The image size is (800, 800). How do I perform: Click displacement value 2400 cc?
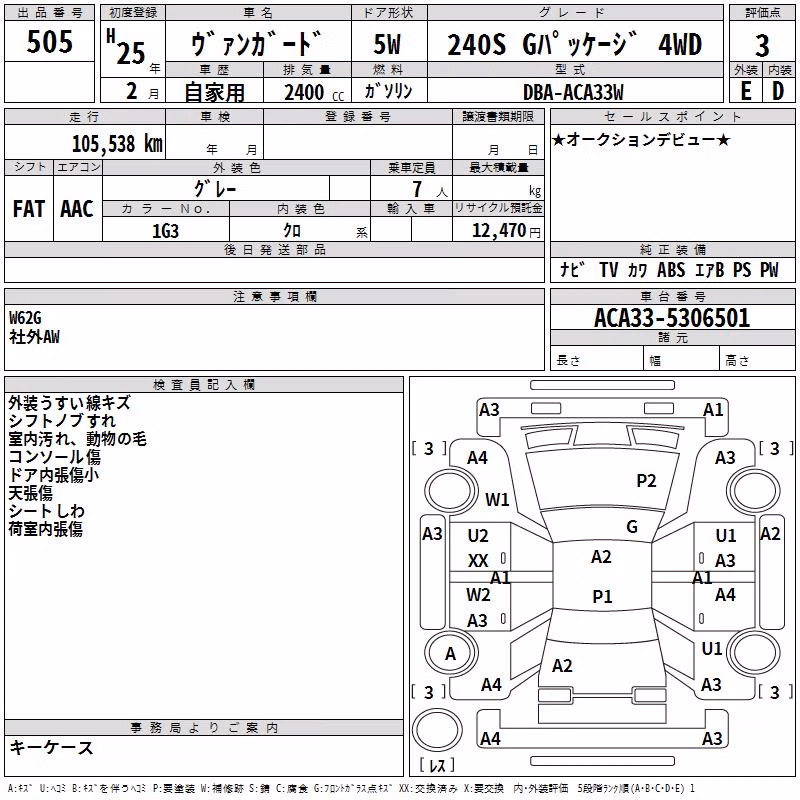coord(314,92)
